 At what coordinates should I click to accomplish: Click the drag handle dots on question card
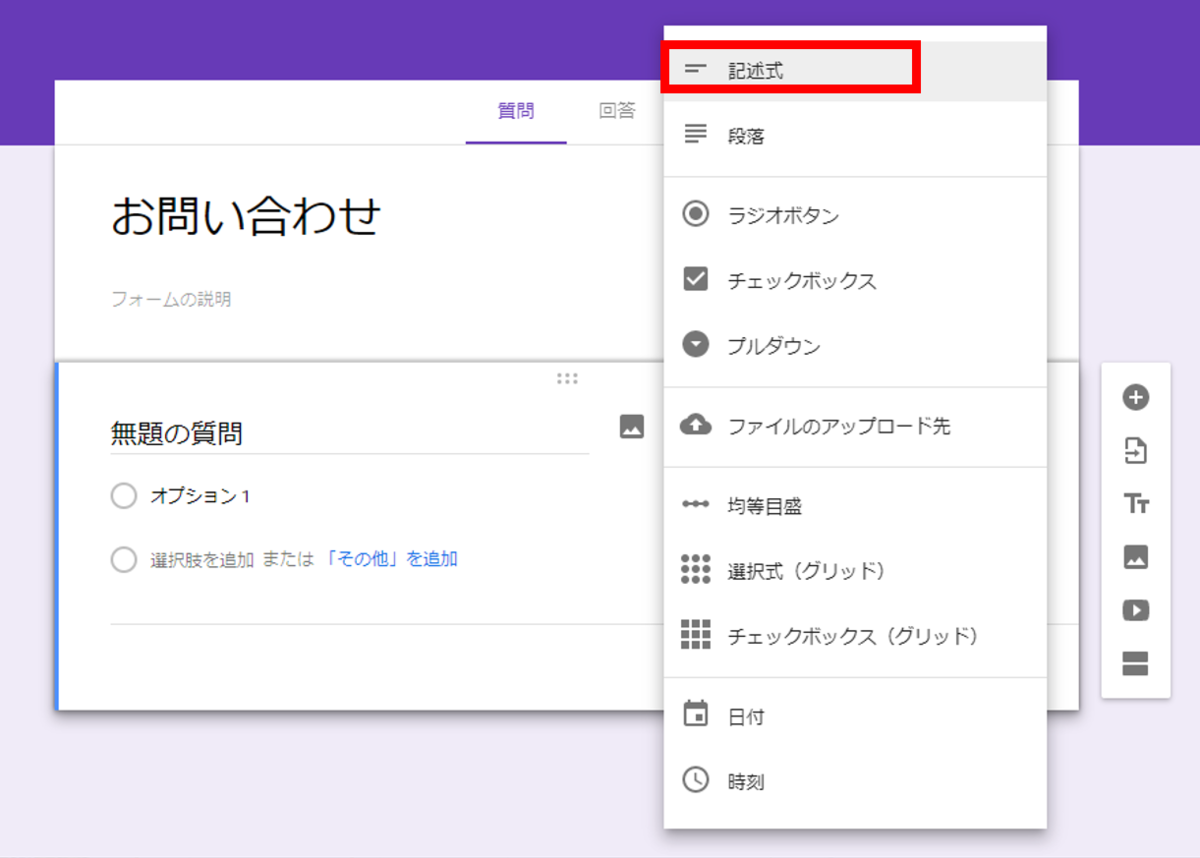tap(567, 378)
